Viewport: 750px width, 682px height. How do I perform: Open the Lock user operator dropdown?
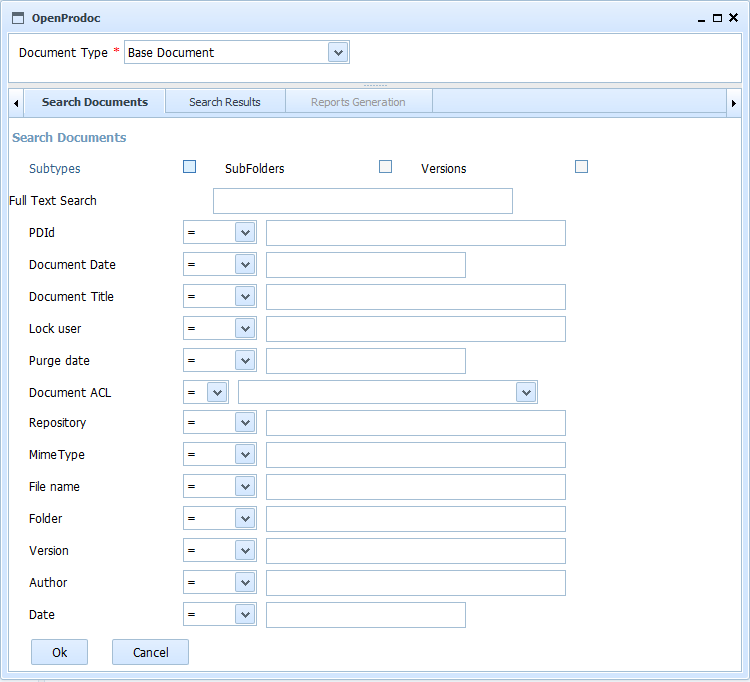point(245,329)
